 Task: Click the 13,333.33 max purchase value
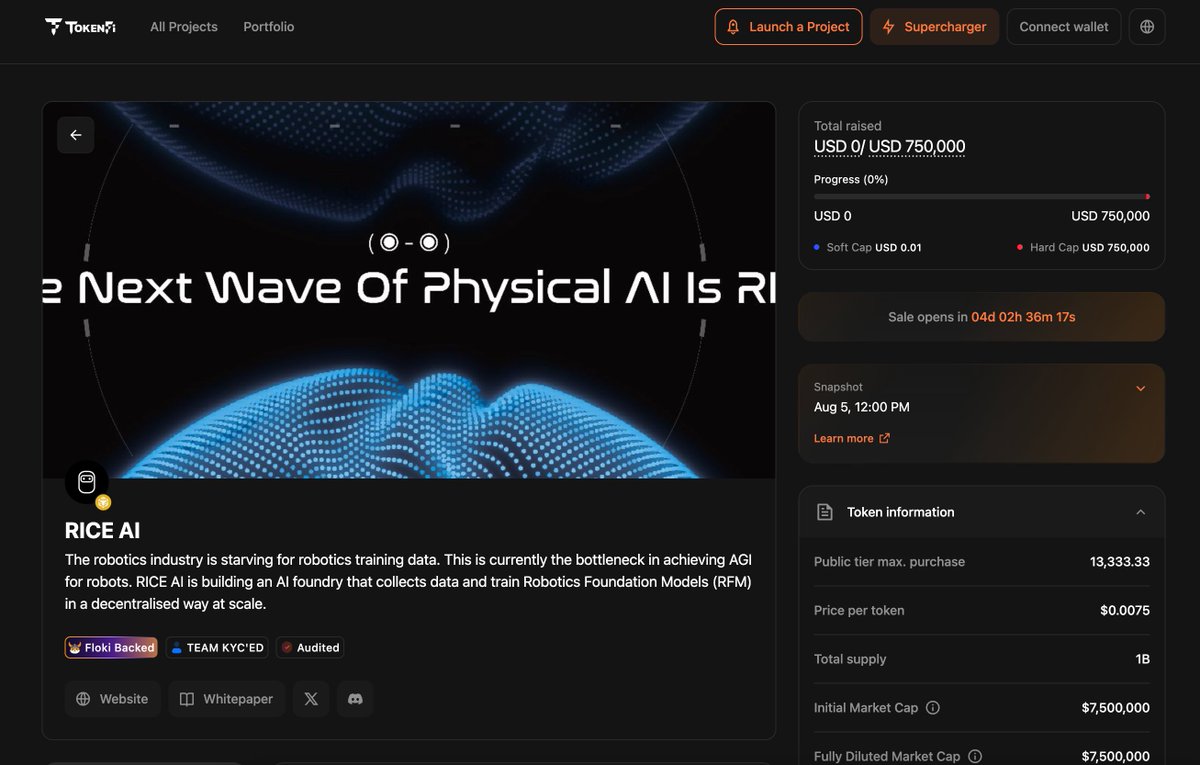click(x=1120, y=562)
